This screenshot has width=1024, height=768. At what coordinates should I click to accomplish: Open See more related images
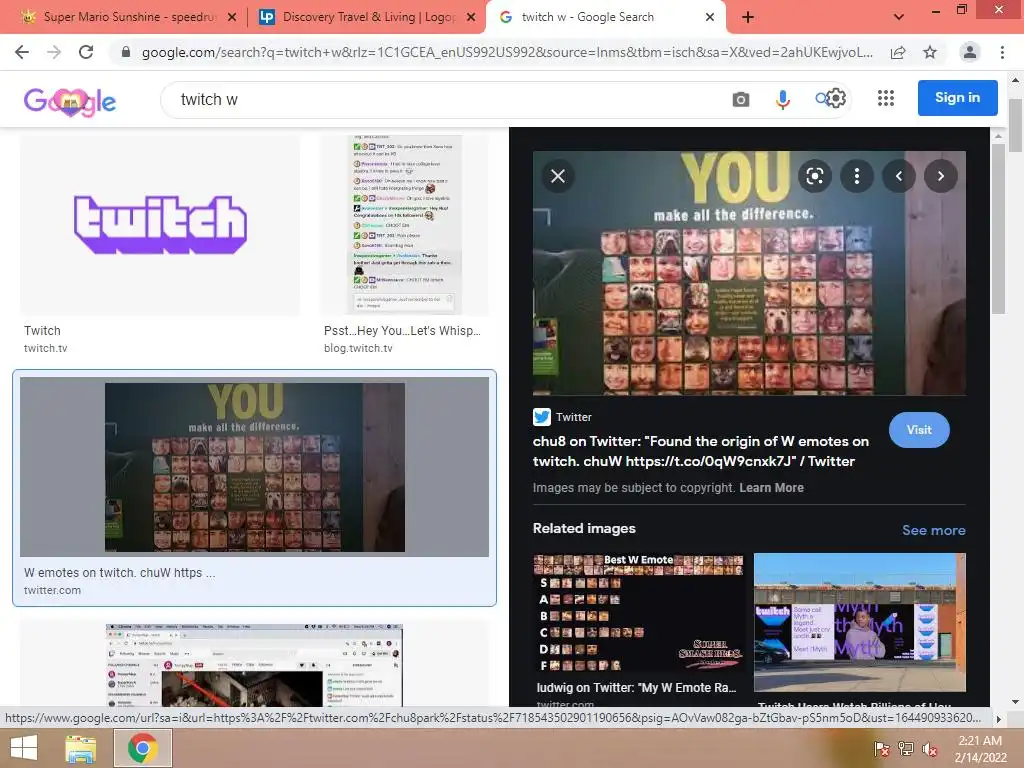[933, 530]
